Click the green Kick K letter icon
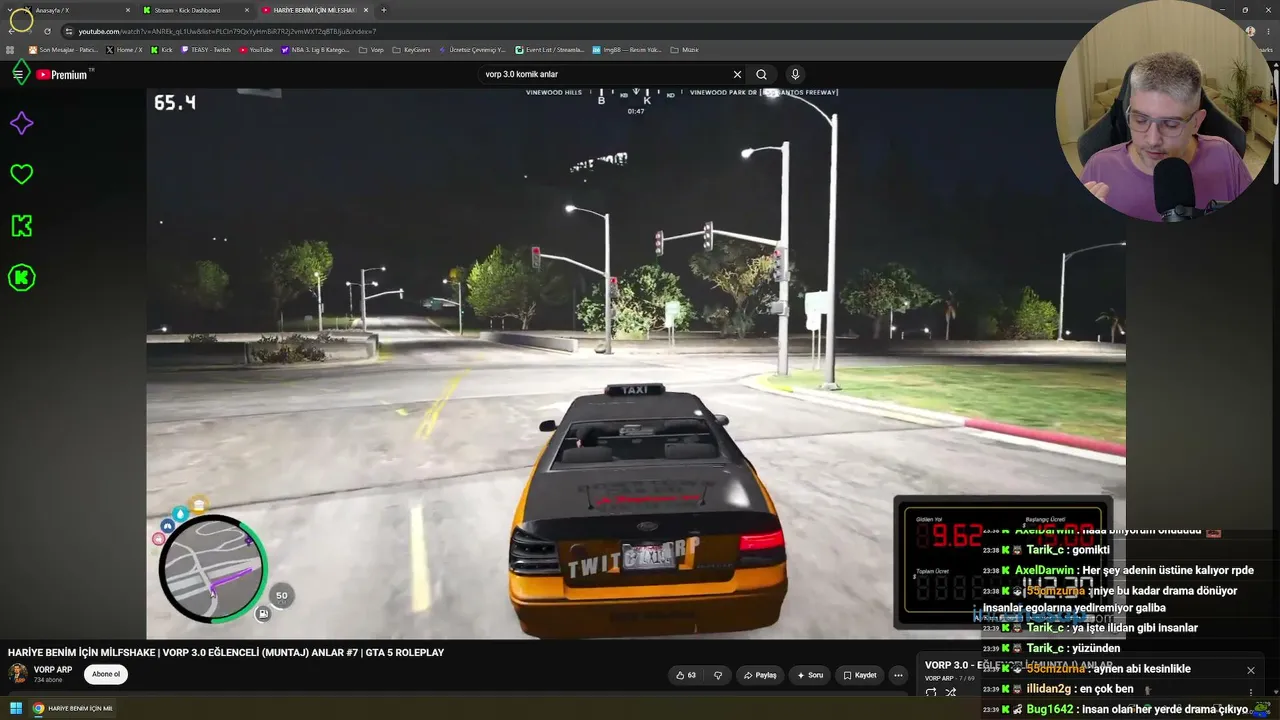Screen dimensions: 1280x720 pos(21,226)
